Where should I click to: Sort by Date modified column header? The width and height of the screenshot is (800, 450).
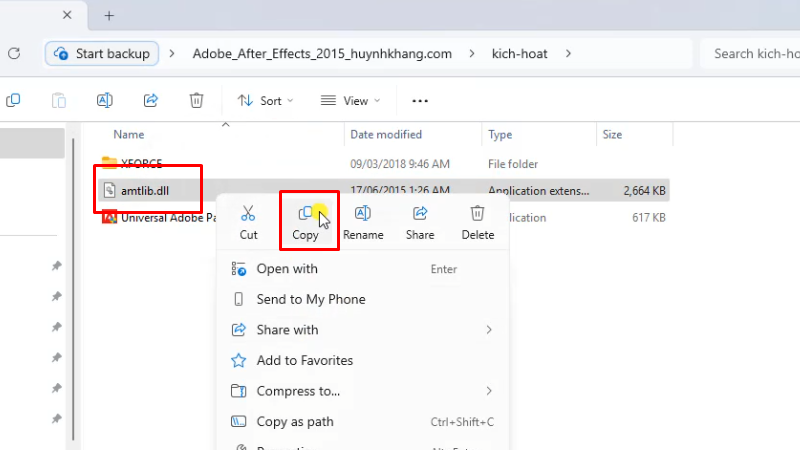[x=386, y=135]
